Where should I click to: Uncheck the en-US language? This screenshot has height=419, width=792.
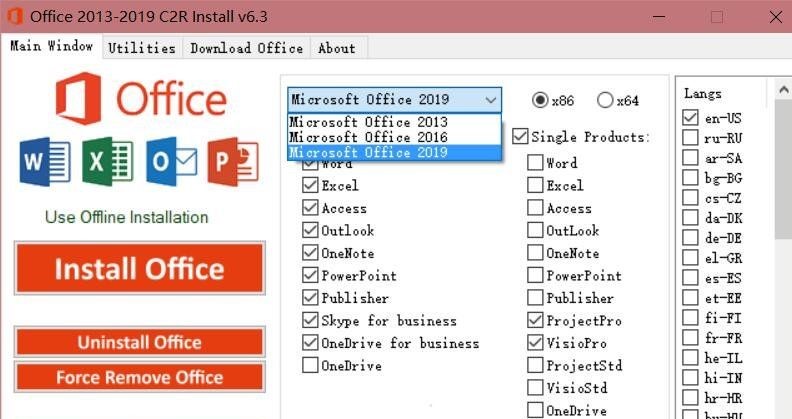coord(690,118)
